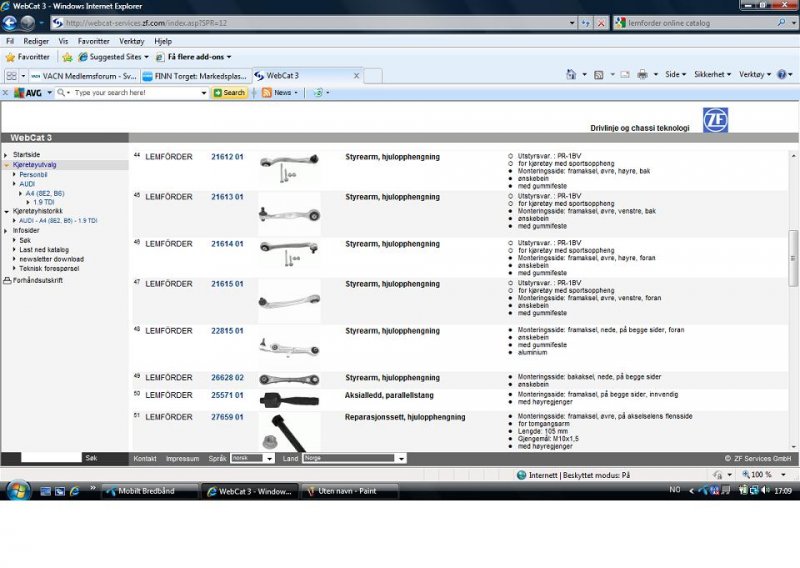
Task: Click the sidebar search input field
Action: point(51,457)
